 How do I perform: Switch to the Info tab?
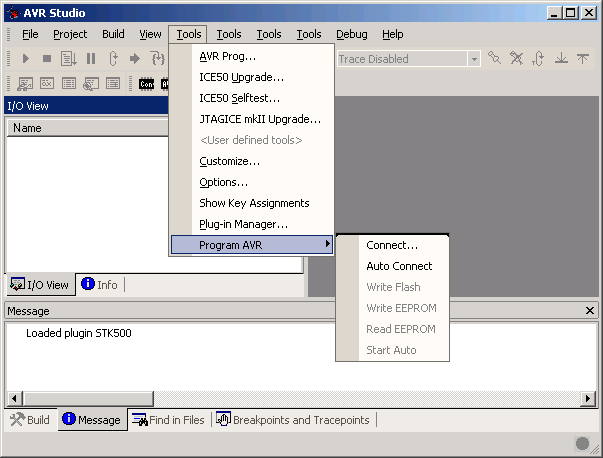[x=99, y=285]
